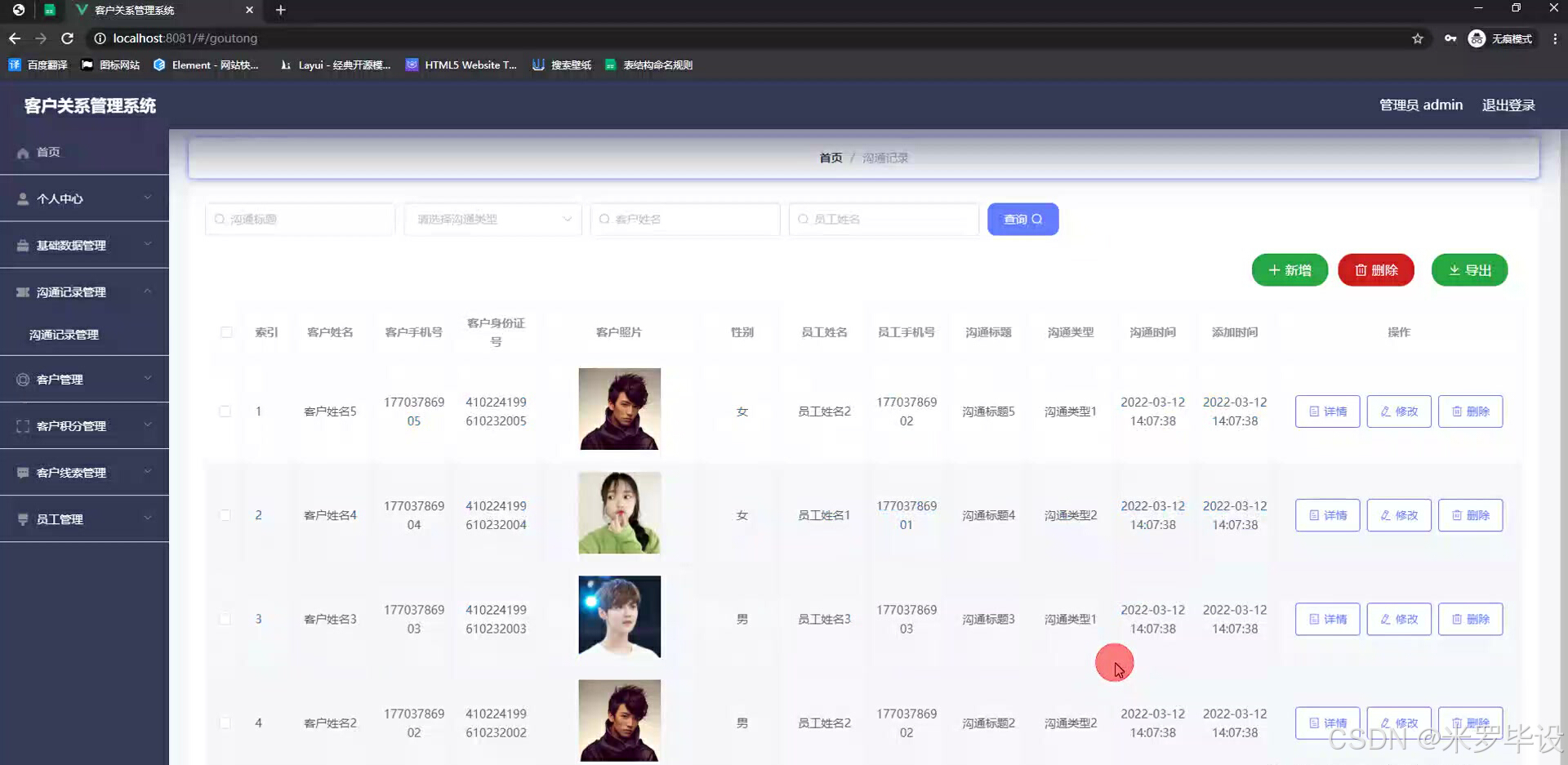Select the indented 沟通记录管理 submenu item
Screen dimensions: 1568x765
[x=84, y=335]
